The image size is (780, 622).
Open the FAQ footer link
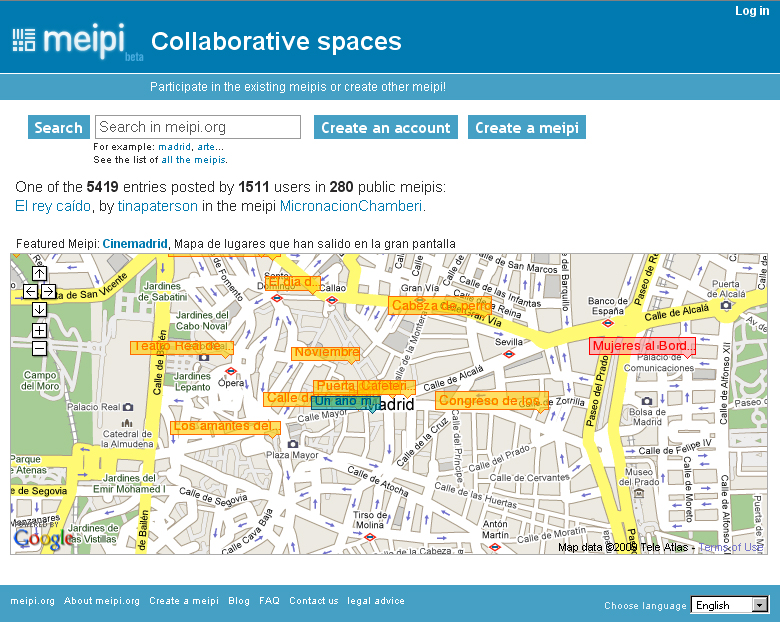[269, 601]
